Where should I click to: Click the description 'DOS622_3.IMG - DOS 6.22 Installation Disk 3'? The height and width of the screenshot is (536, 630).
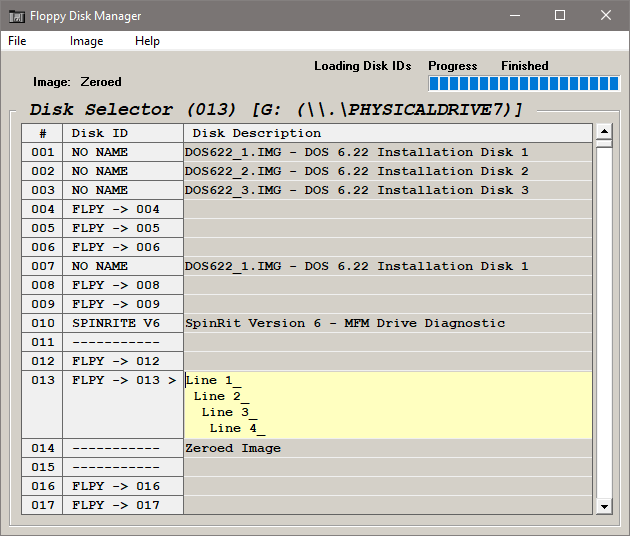356,190
